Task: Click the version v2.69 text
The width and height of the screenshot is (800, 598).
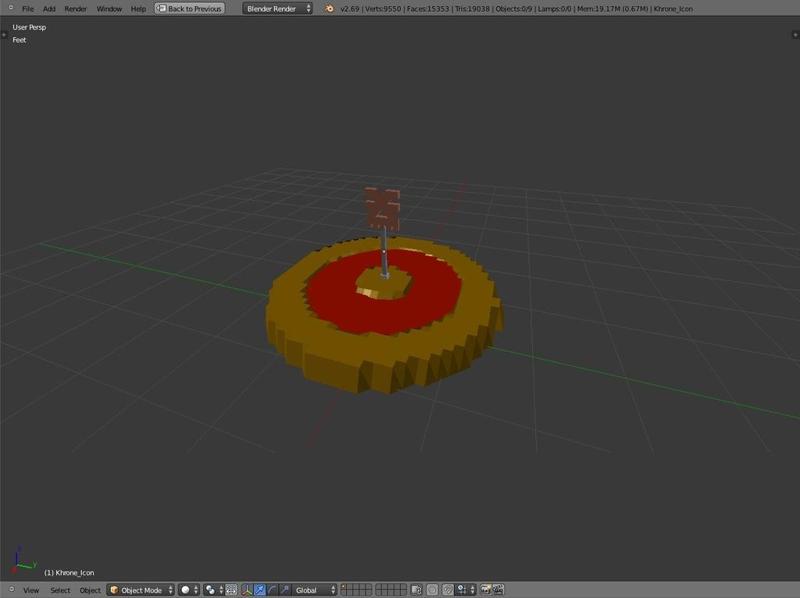Action: pyautogui.click(x=349, y=9)
